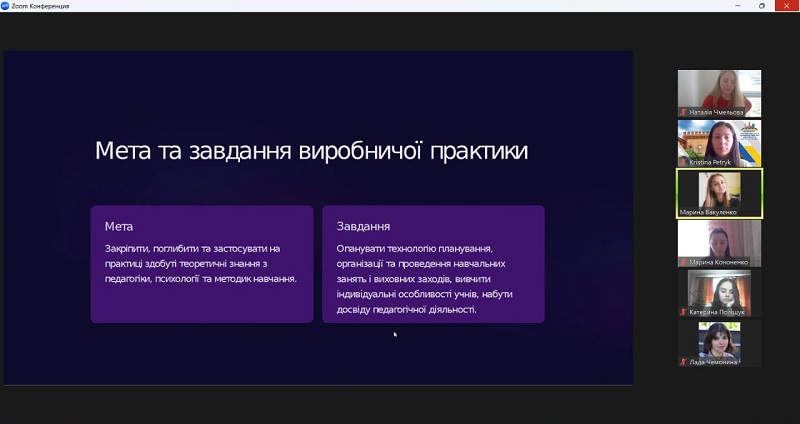Click the Мета card heading
This screenshot has width=800, height=424.
pos(119,227)
